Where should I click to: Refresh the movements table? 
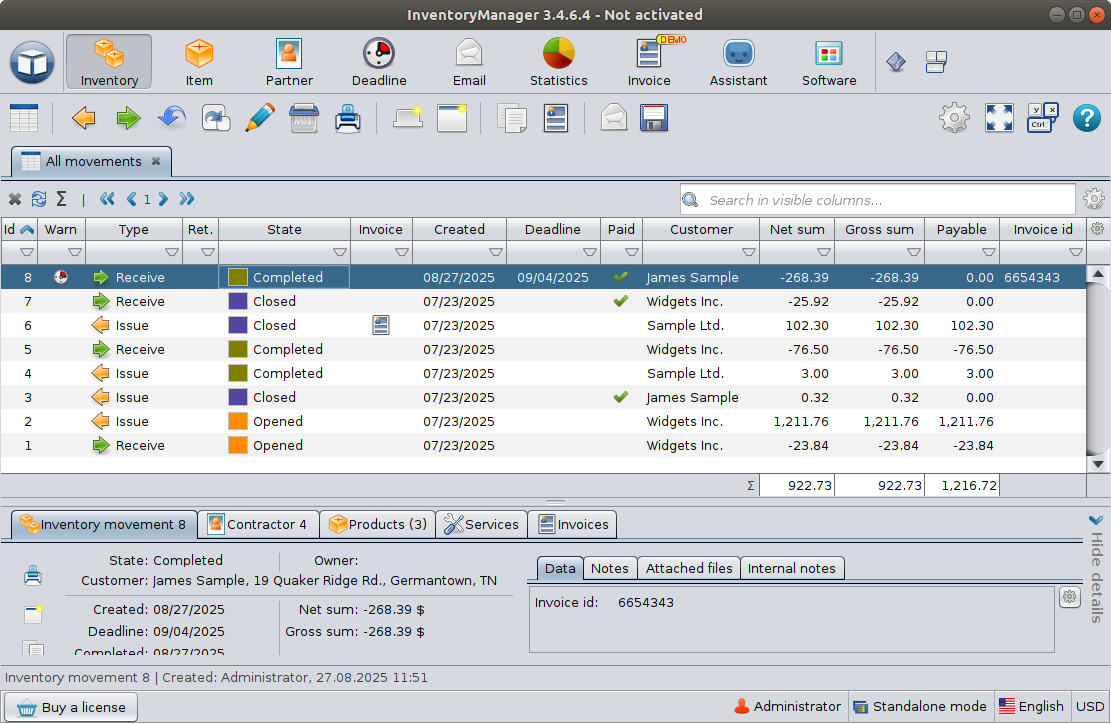click(39, 200)
